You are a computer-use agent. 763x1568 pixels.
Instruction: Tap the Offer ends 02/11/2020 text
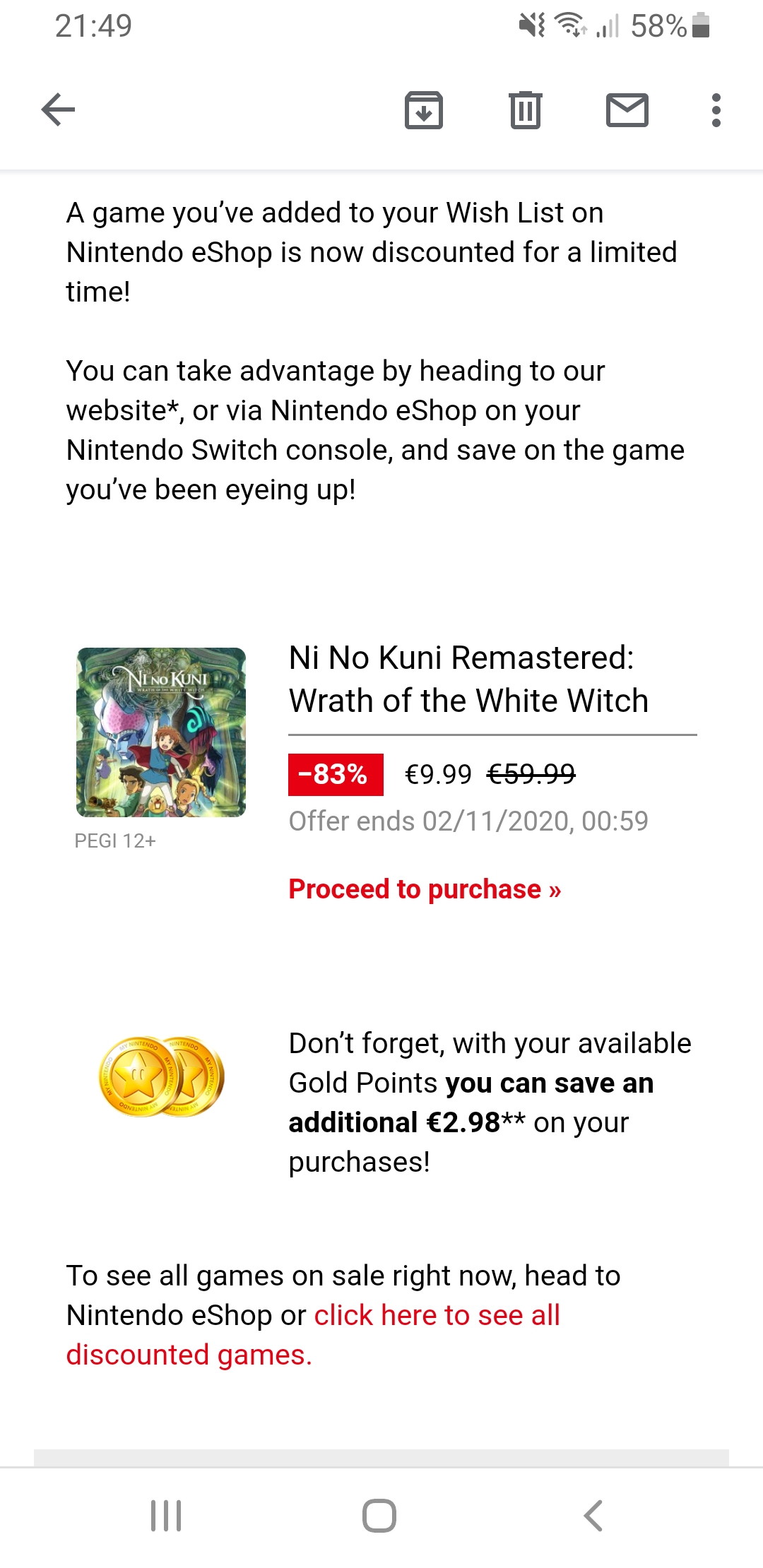tap(468, 821)
